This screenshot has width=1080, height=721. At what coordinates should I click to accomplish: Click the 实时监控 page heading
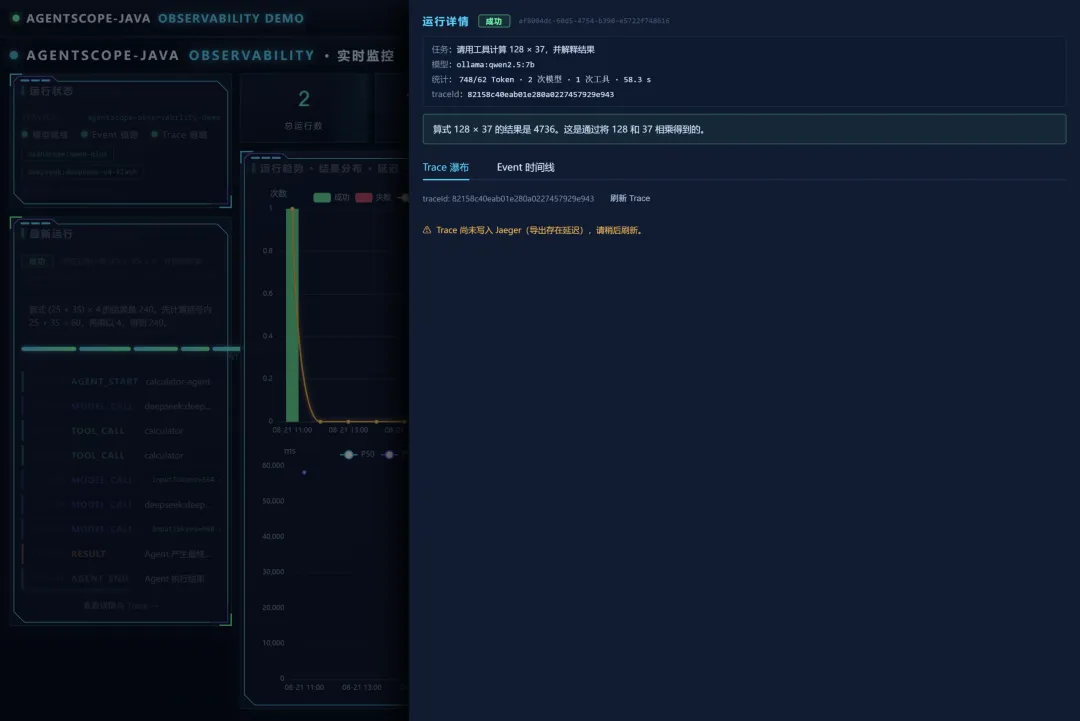click(x=365, y=56)
